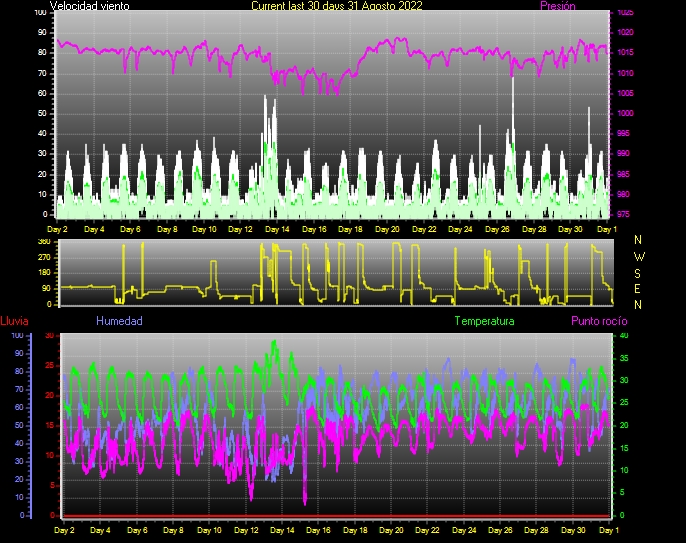Click "Day 20" under the wind speed chart
The width and height of the screenshot is (686, 543).
pyautogui.click(x=387, y=229)
